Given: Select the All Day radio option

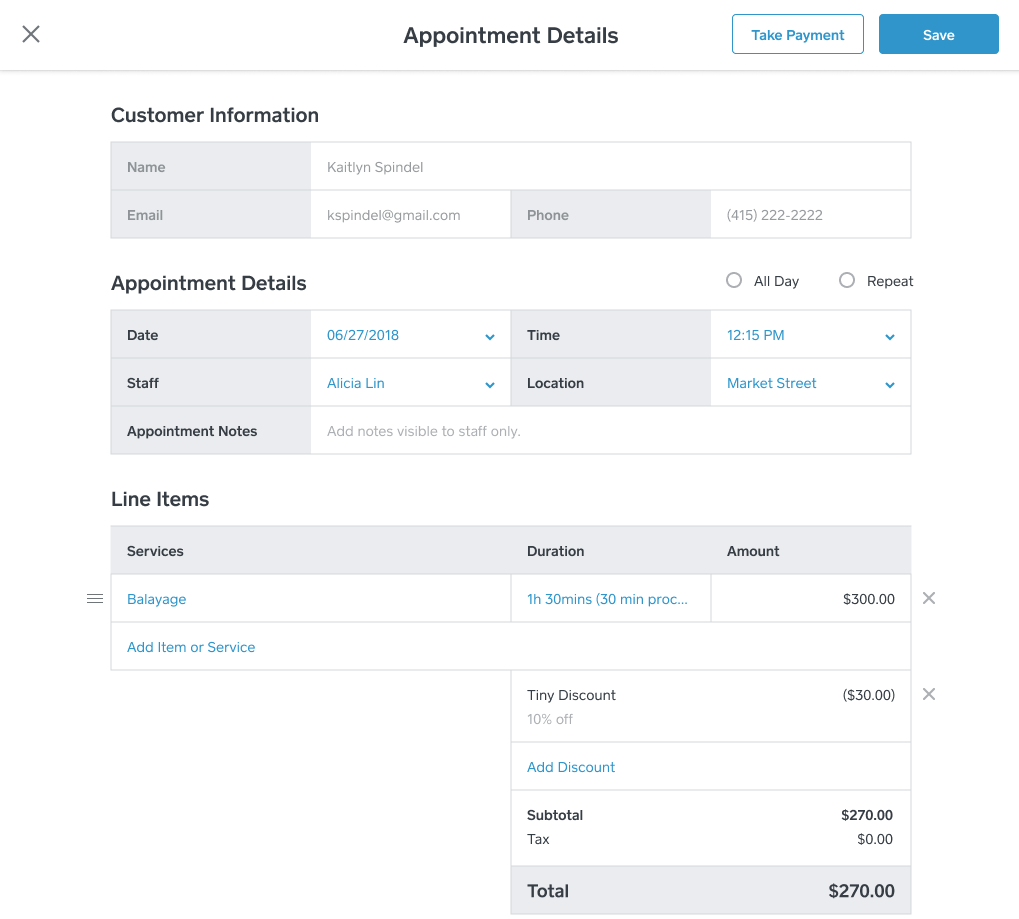Looking at the screenshot, I should point(734,281).
